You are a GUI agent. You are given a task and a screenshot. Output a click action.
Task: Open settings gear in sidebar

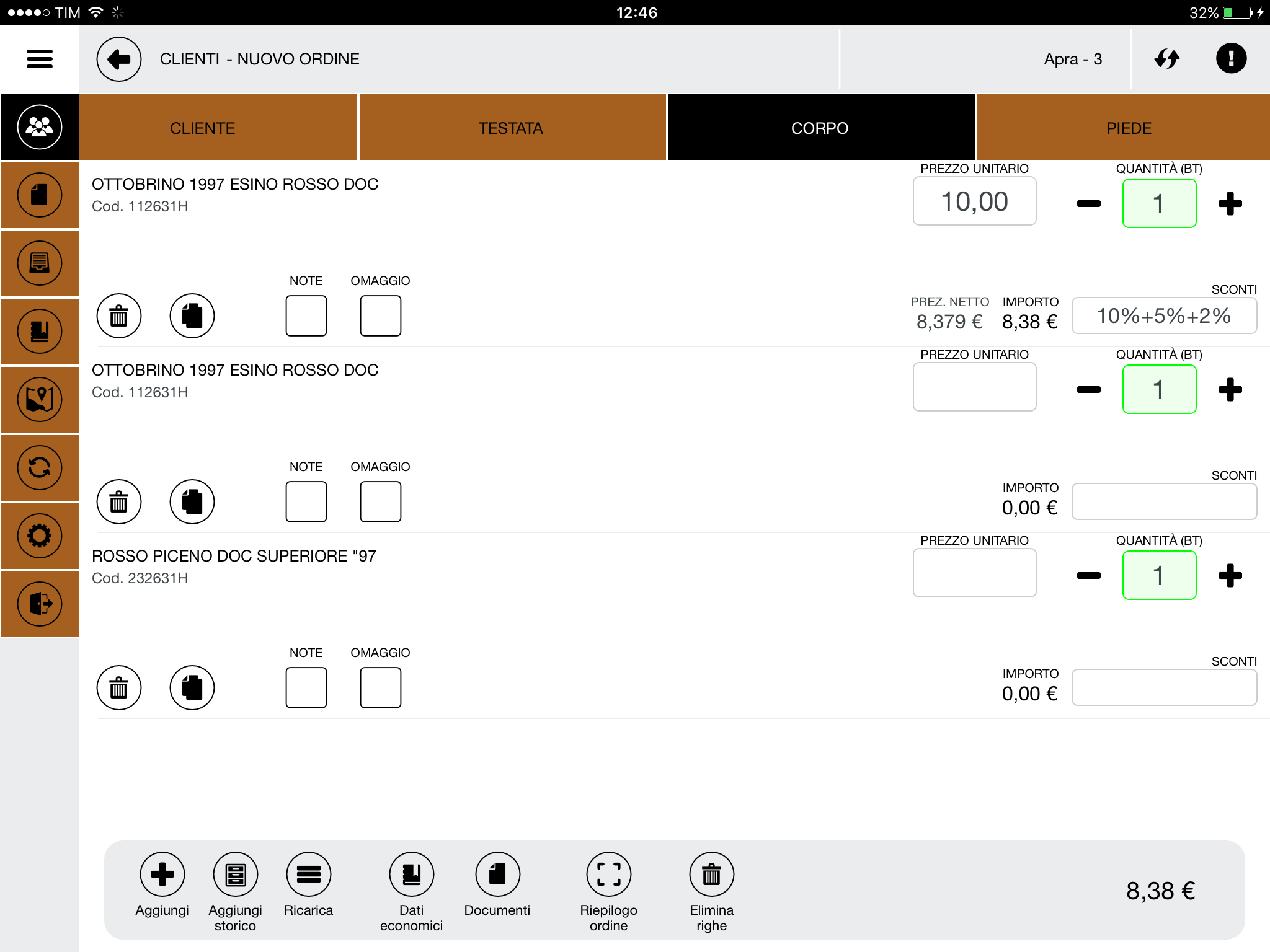point(40,535)
